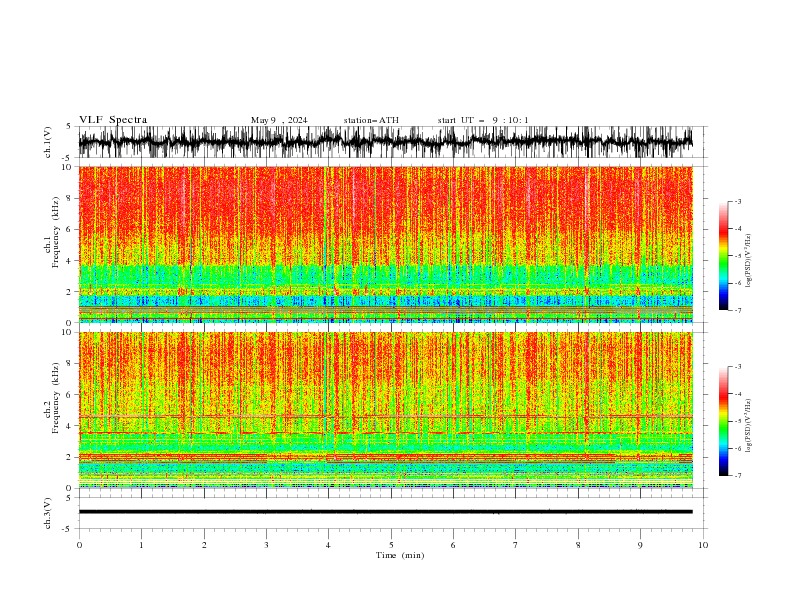Click the 'Time (min)' axis label
Viewport: 792px width, 612px height.
click(400, 555)
